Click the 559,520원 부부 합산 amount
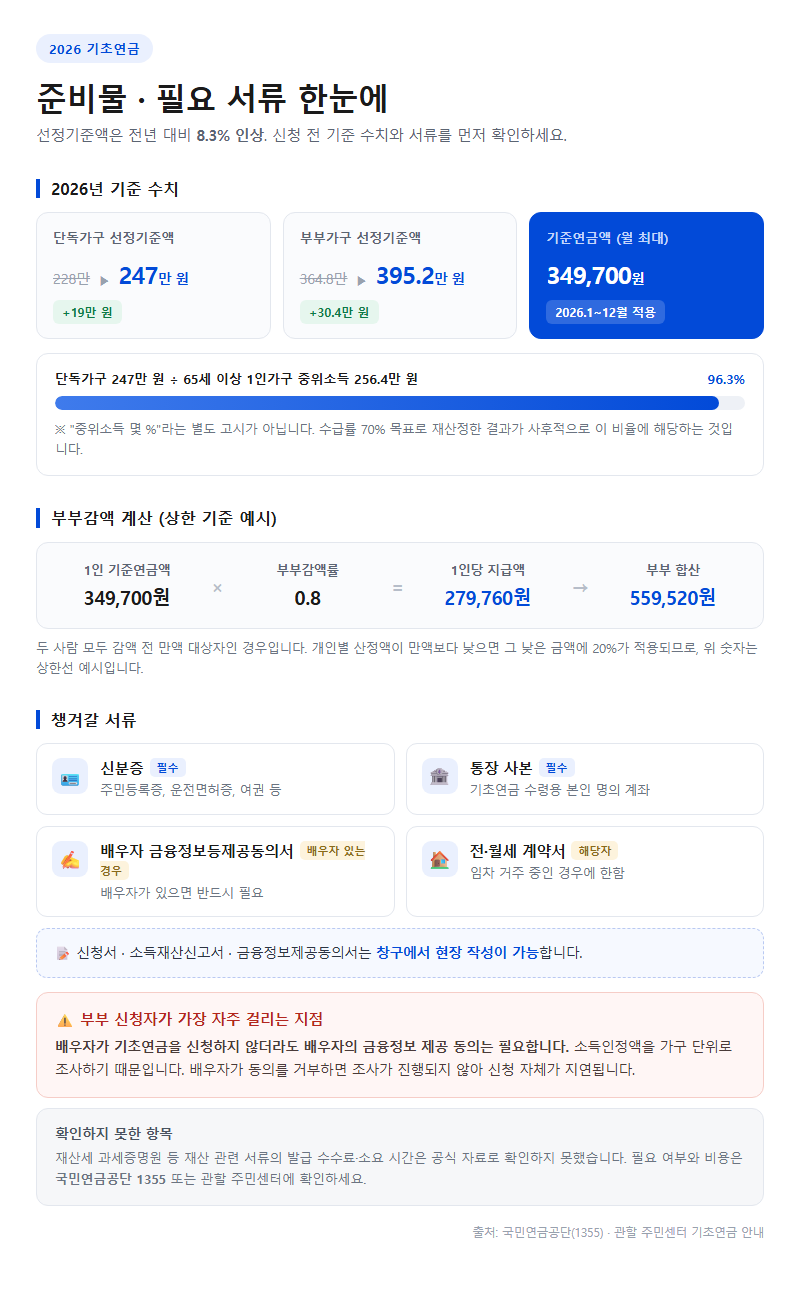800x1294 pixels. point(673,598)
